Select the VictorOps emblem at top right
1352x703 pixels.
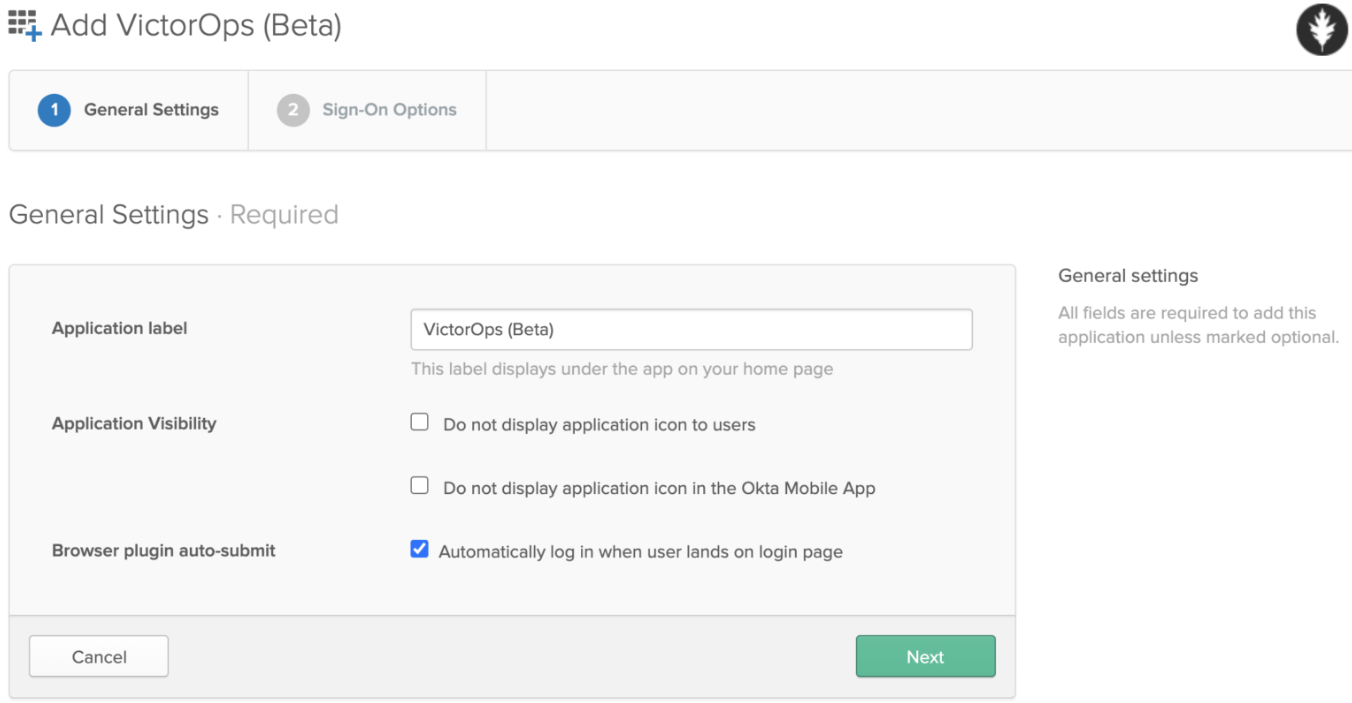pyautogui.click(x=1321, y=29)
